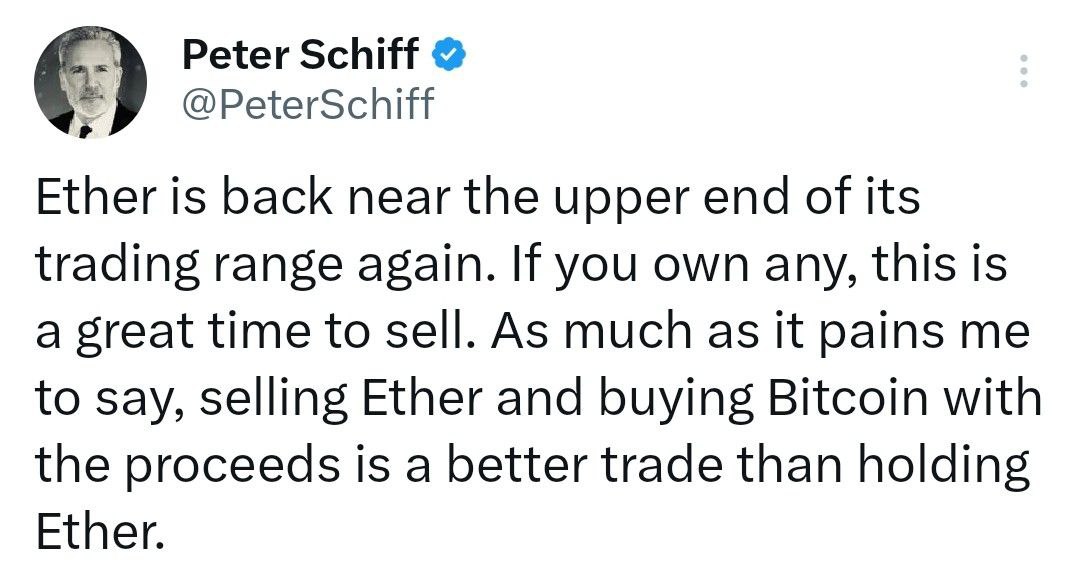This screenshot has height=583, width=1080.
Task: Open Peter Schiff's profile avatar photo
Action: [x=90, y=82]
